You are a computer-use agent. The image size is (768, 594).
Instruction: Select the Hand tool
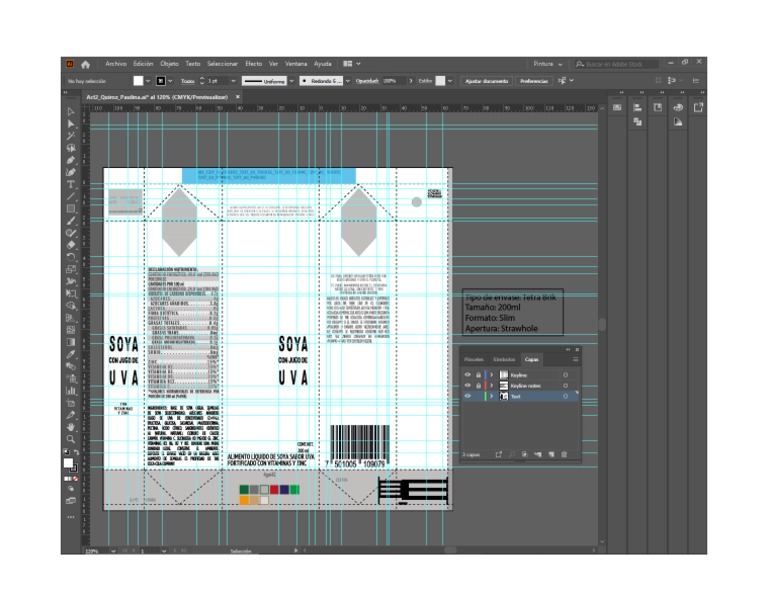[71, 427]
